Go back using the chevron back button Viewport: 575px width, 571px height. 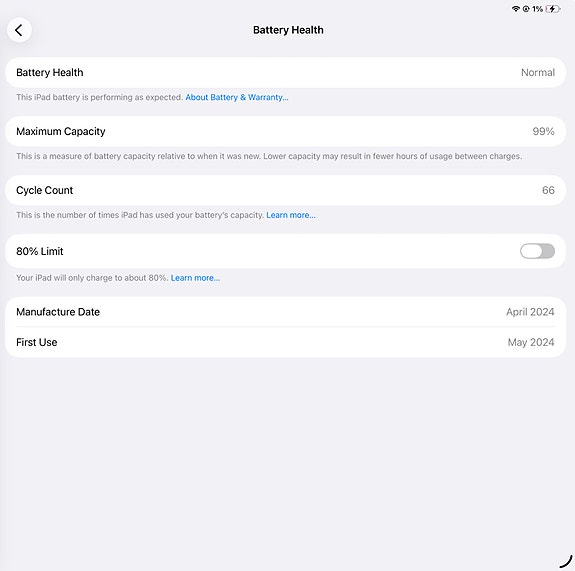tap(19, 30)
